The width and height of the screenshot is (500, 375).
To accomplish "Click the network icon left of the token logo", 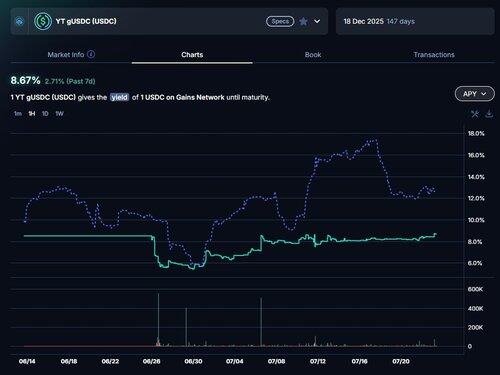I will tap(20, 22).
